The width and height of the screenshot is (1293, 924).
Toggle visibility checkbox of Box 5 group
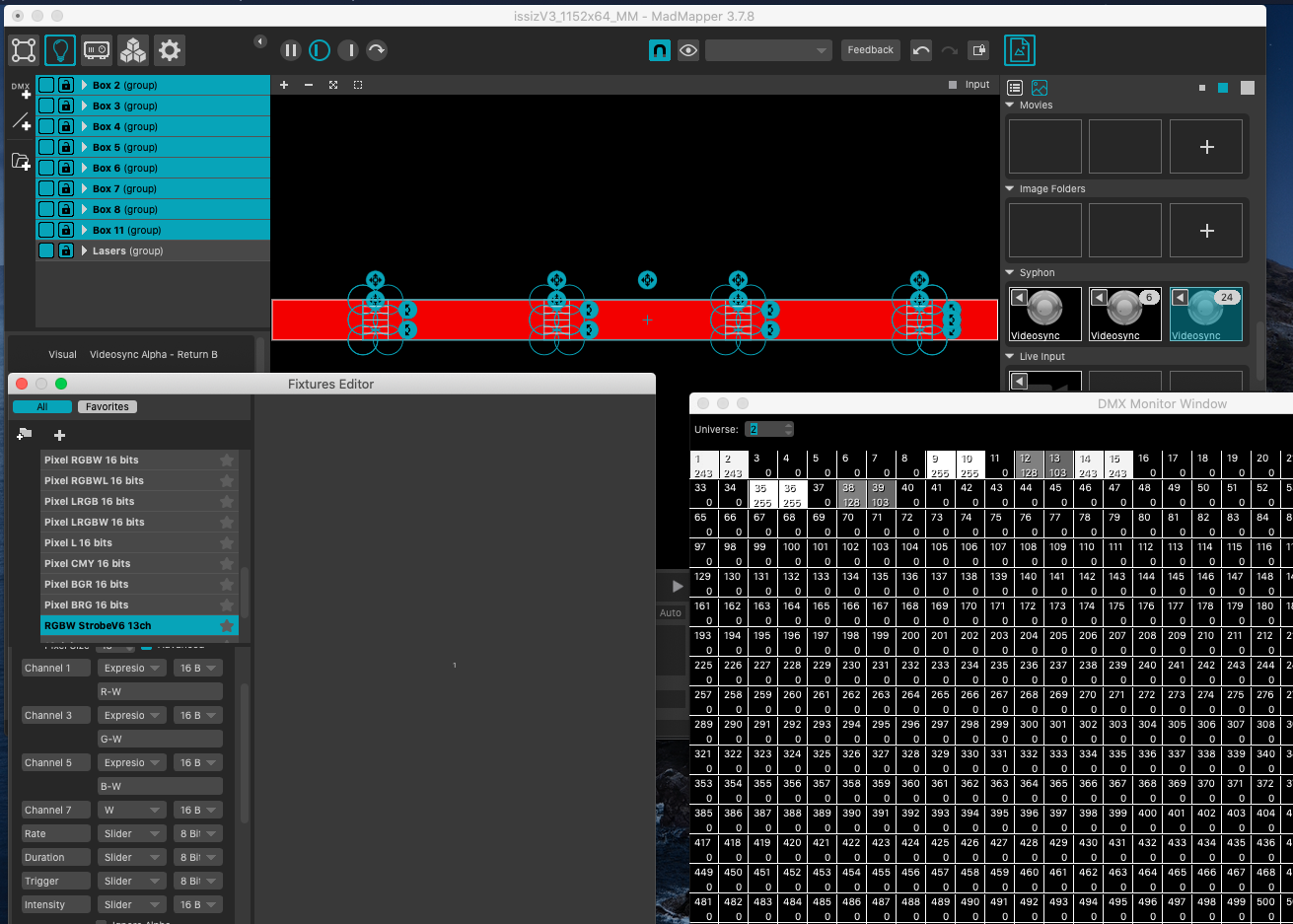click(46, 147)
